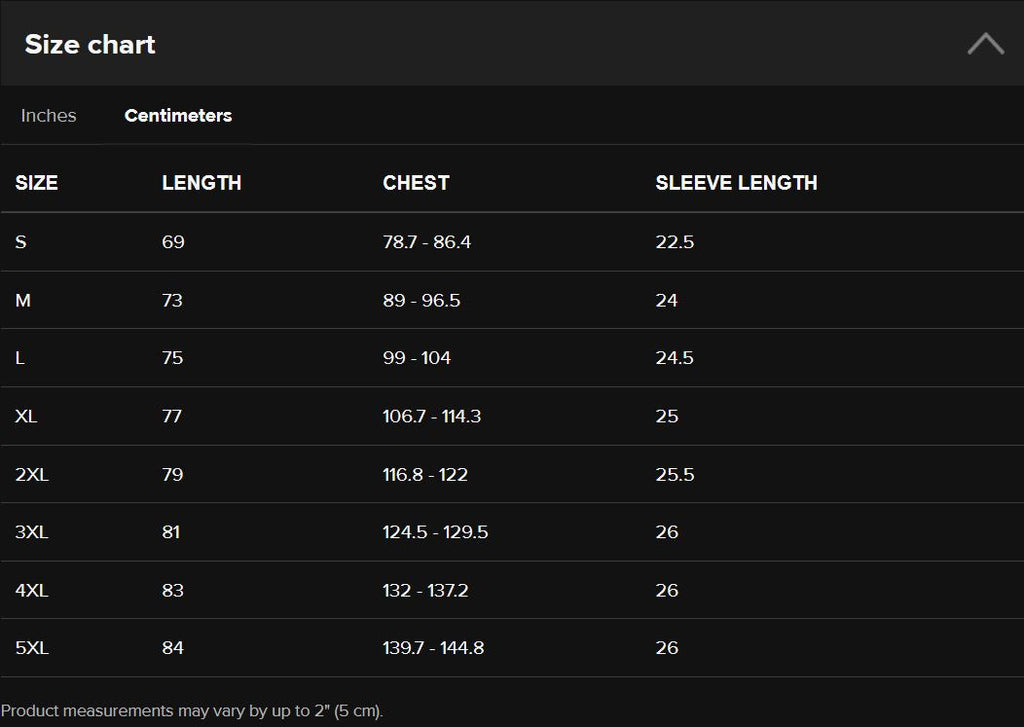1024x727 pixels.
Task: Click the SLEEVE LENGTH column header
Action: [x=736, y=183]
